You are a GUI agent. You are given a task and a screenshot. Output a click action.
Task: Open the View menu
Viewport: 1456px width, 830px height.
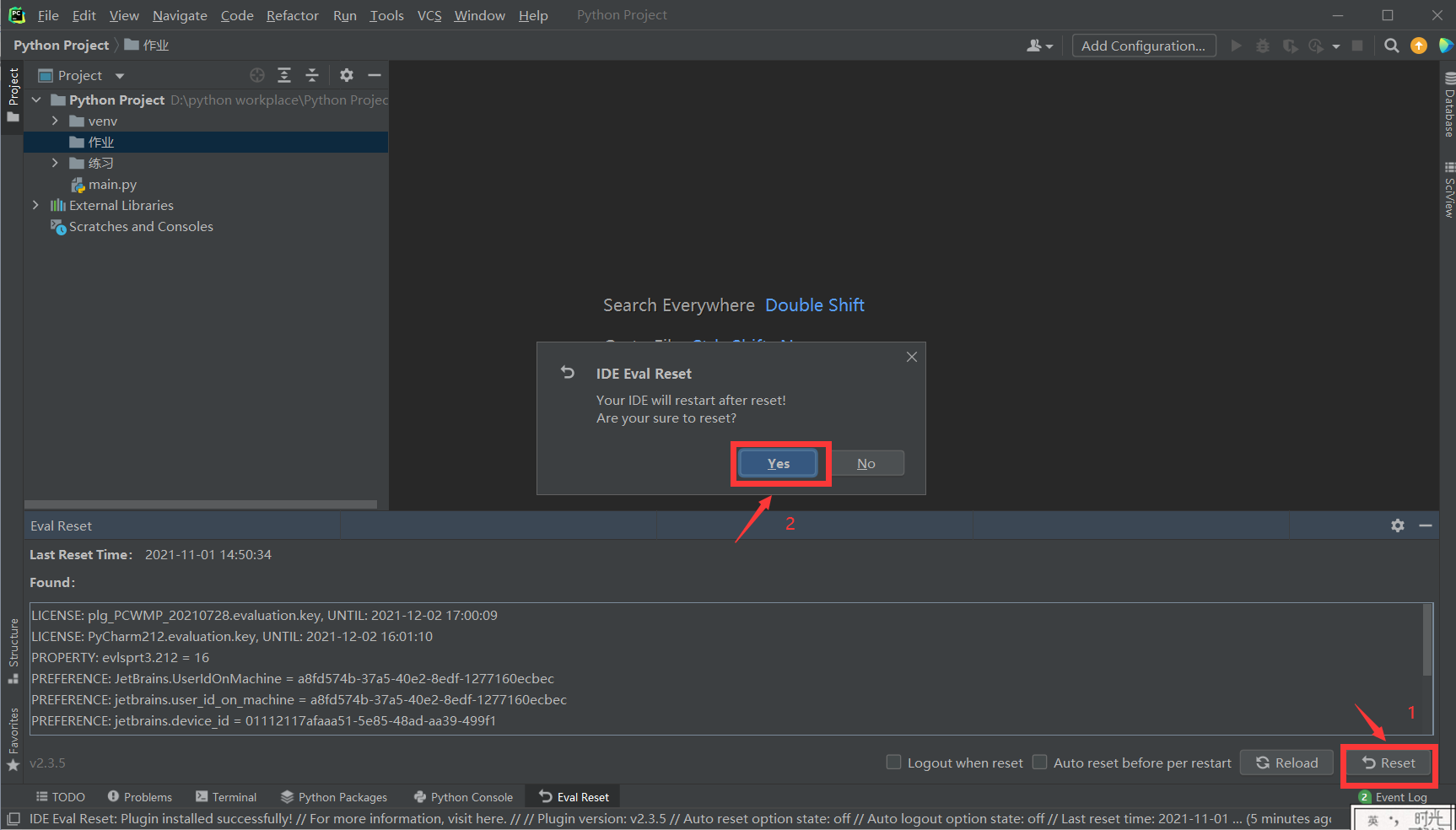point(124,15)
